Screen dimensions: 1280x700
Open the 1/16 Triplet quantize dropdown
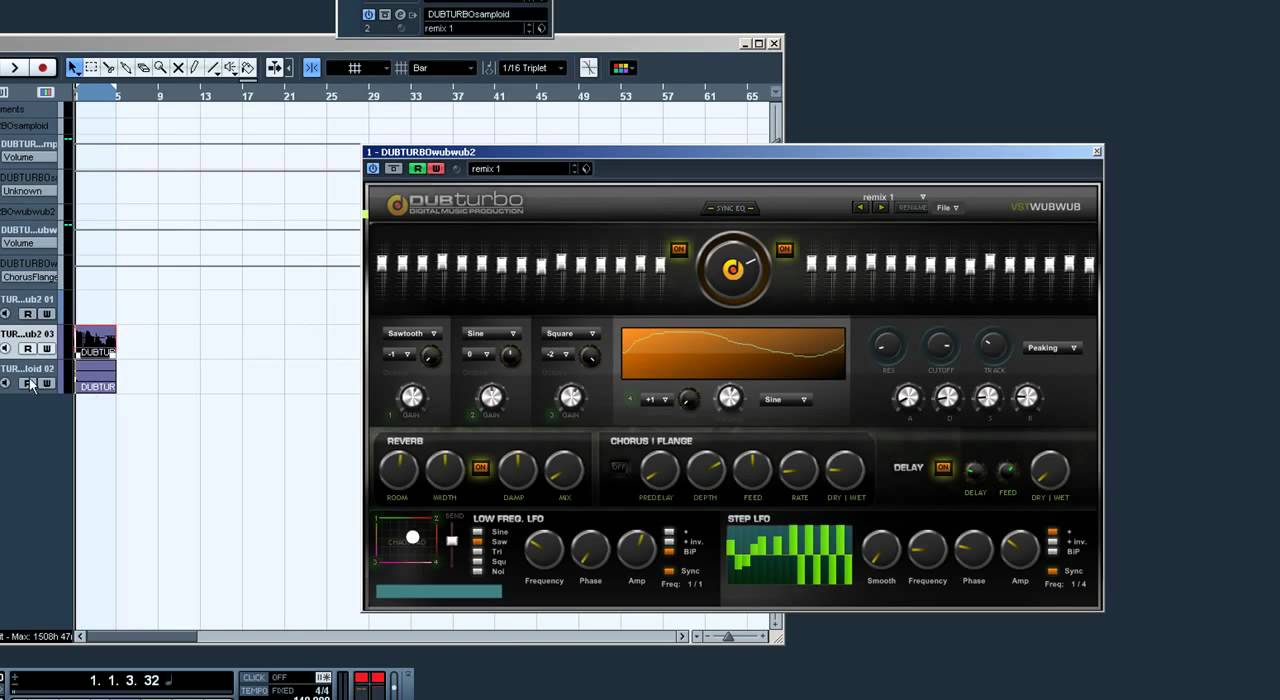tap(532, 68)
